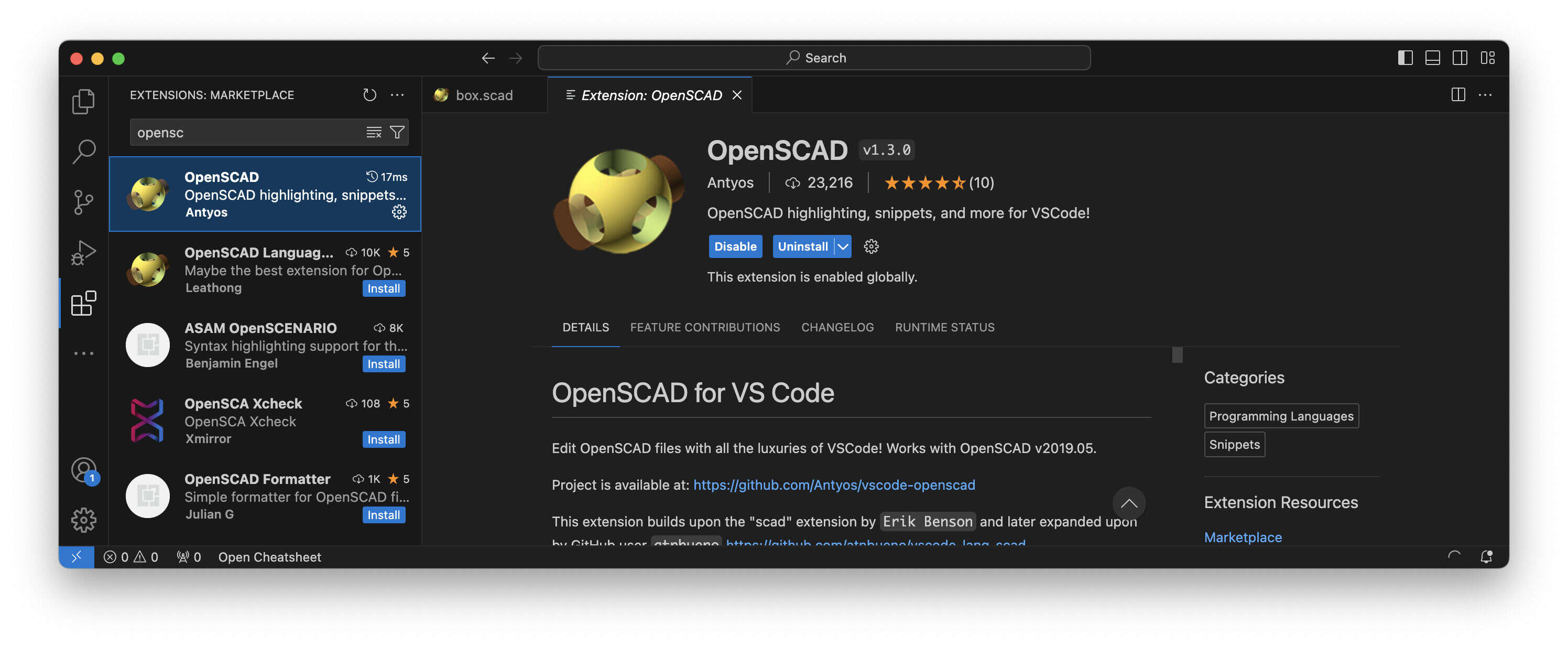
Task: Click Open Cheatsheet in status bar
Action: pyautogui.click(x=270, y=556)
